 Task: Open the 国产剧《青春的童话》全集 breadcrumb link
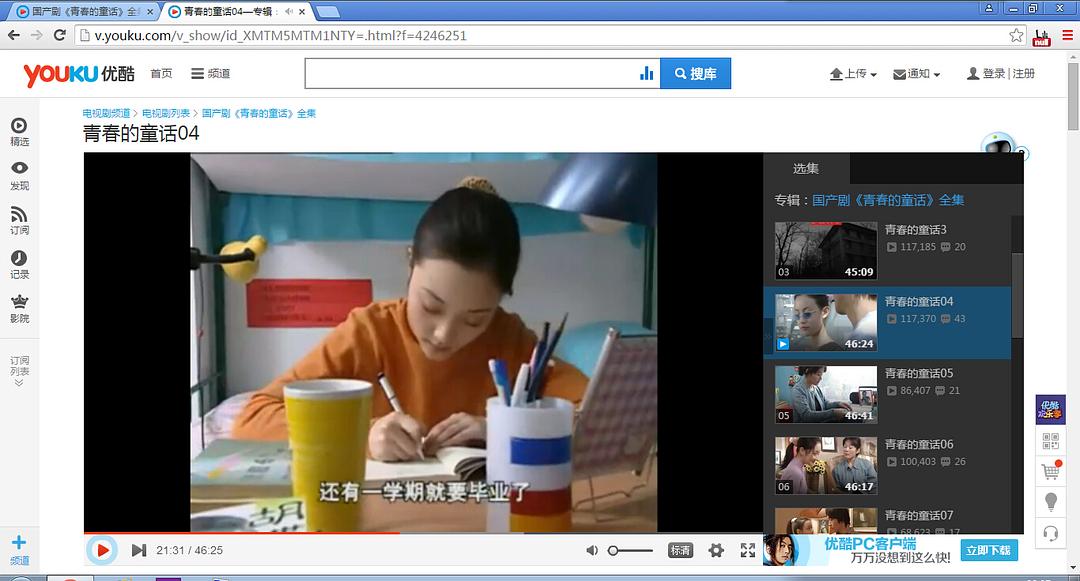[x=259, y=114]
